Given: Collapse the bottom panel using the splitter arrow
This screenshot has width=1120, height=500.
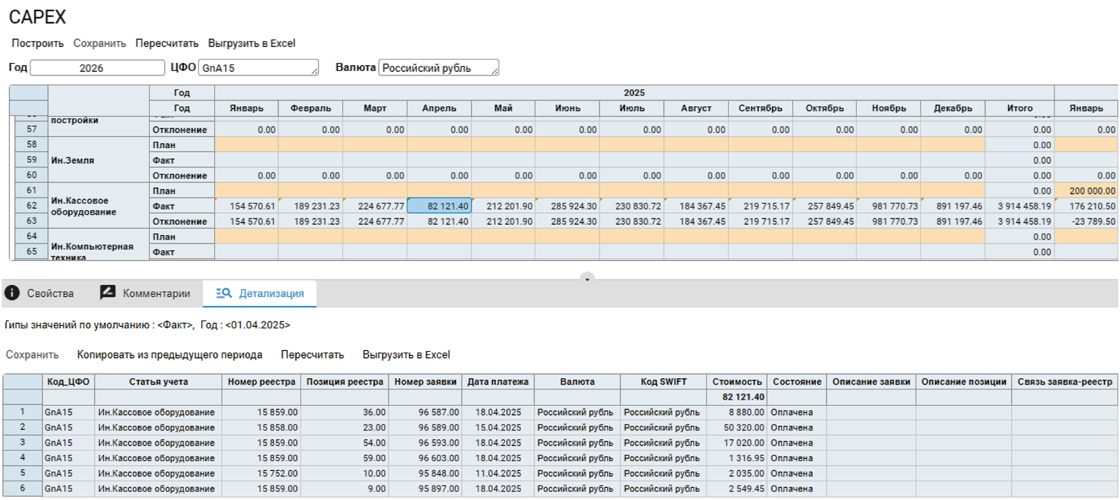Looking at the screenshot, I should coord(588,278).
